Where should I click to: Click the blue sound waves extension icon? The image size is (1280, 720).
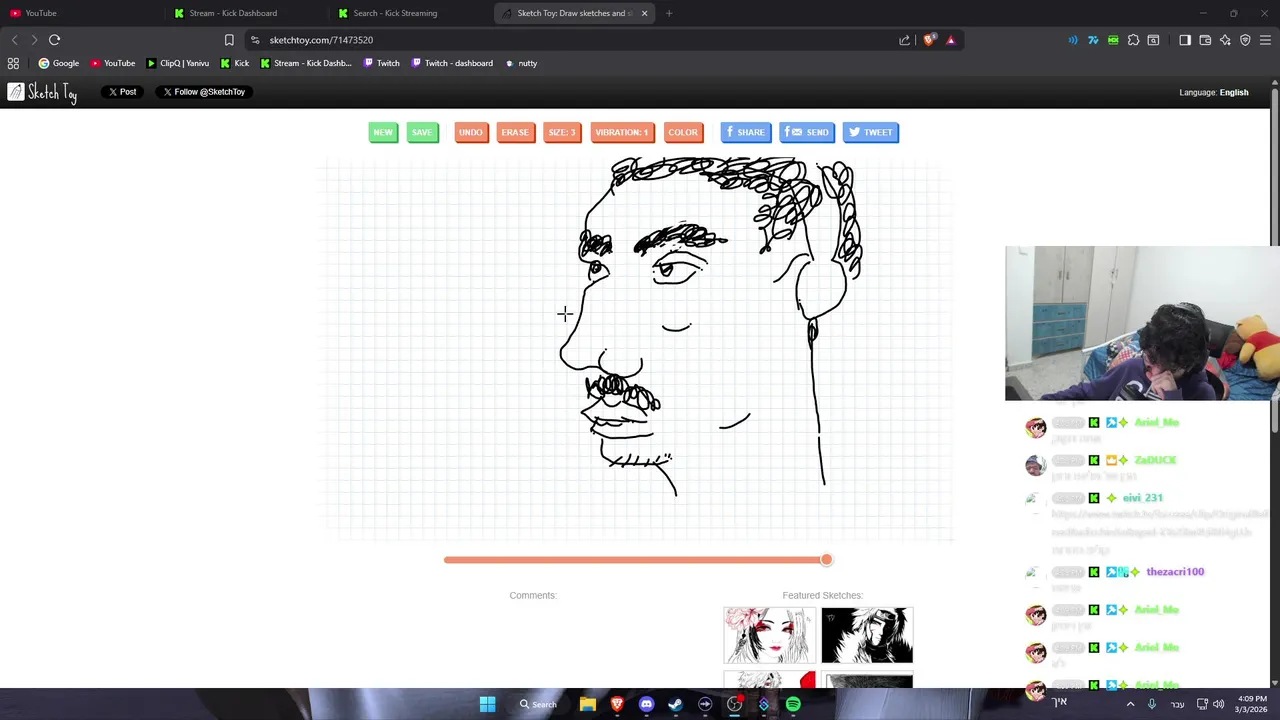[x=1073, y=40]
